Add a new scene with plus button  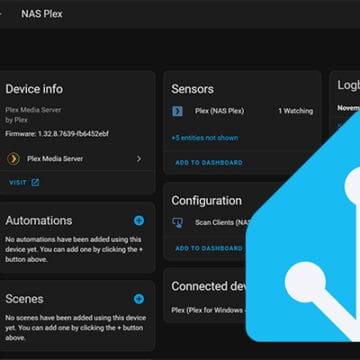(x=139, y=299)
